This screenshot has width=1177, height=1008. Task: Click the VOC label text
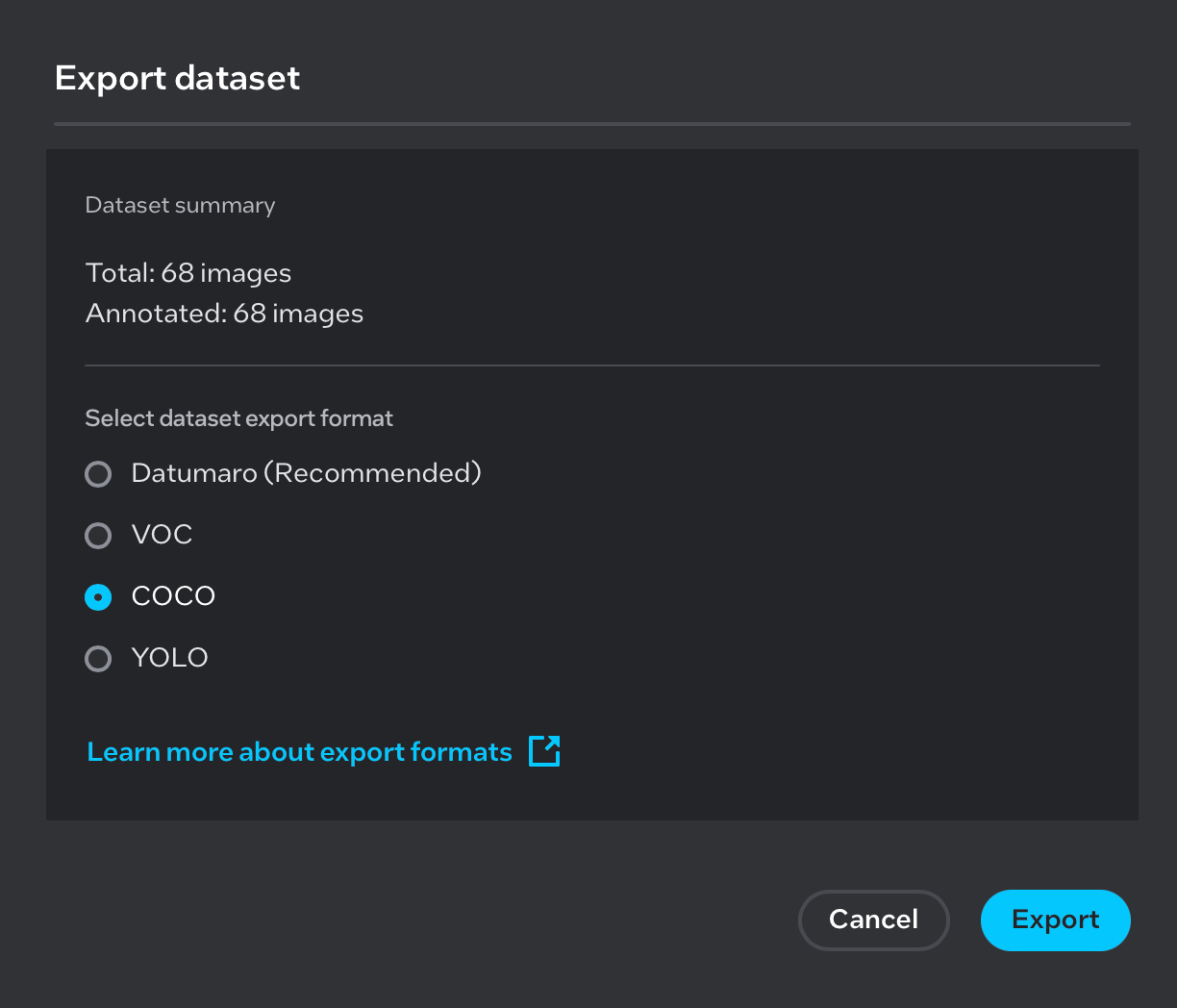[x=162, y=535]
